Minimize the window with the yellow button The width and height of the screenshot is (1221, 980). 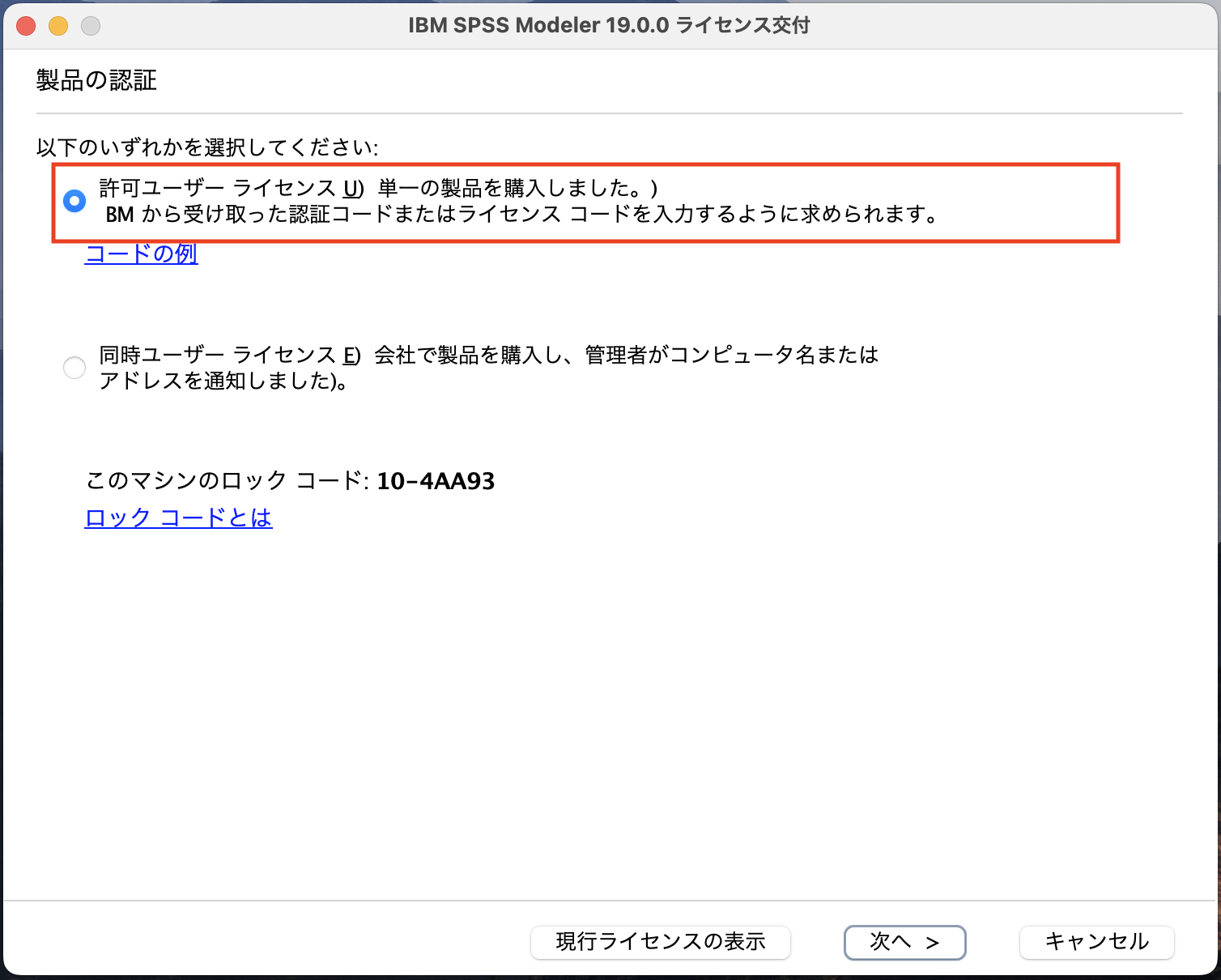(x=58, y=26)
